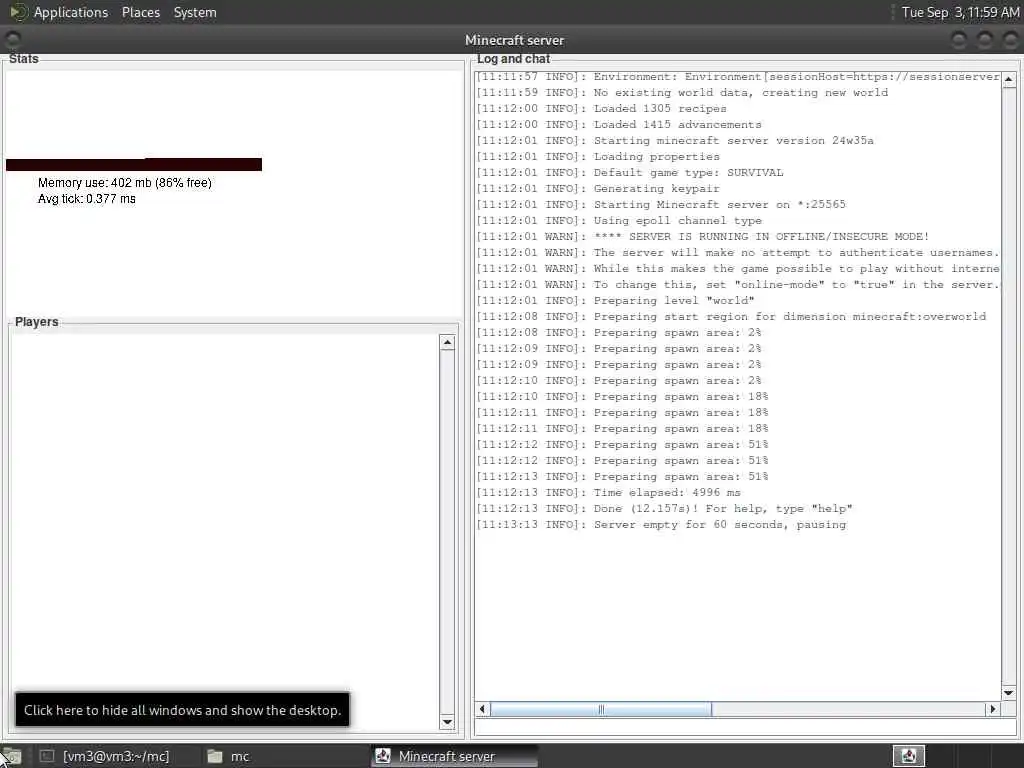Click the Applications menu logo icon

coord(18,12)
